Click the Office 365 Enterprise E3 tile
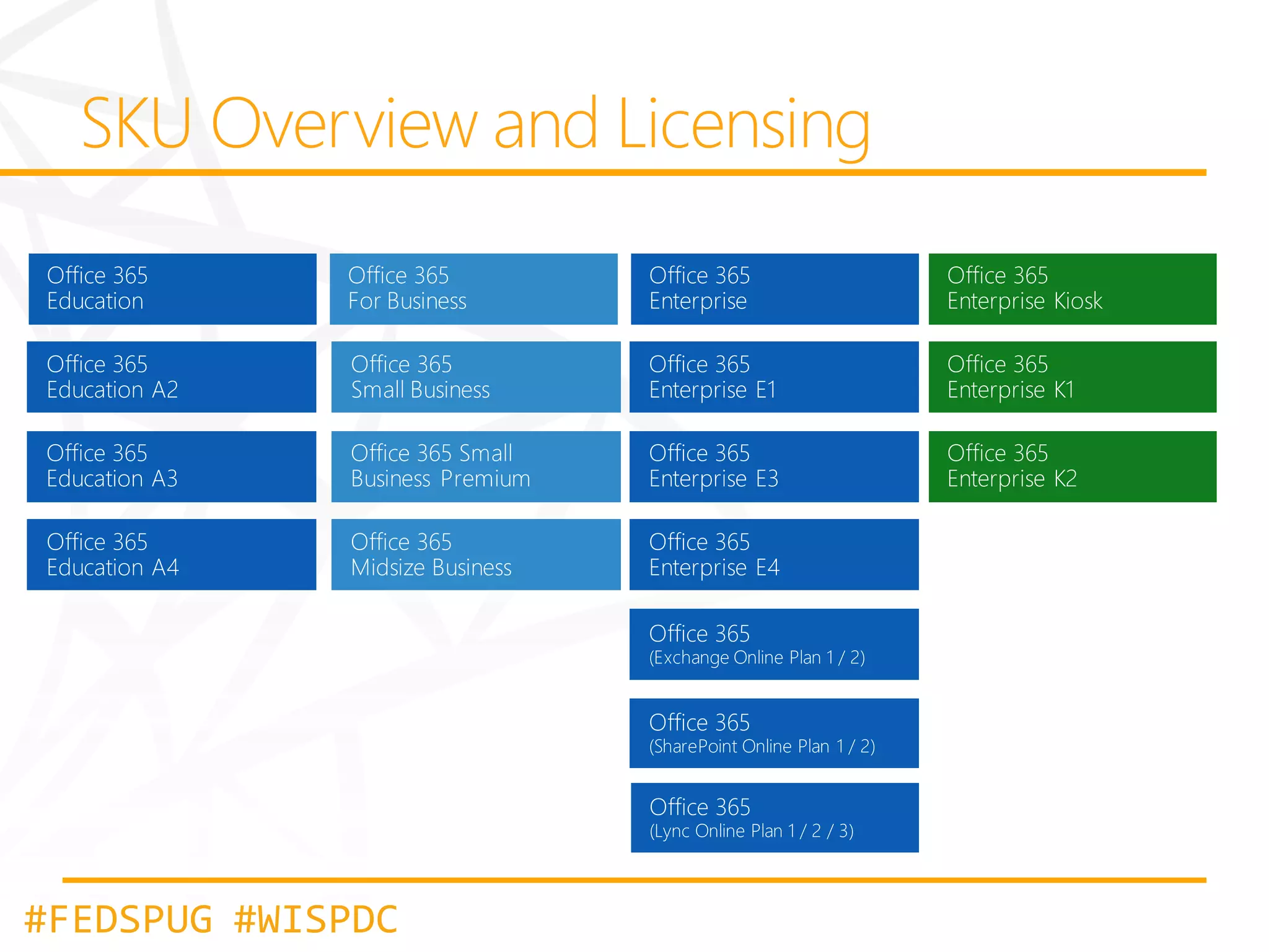 (774, 466)
